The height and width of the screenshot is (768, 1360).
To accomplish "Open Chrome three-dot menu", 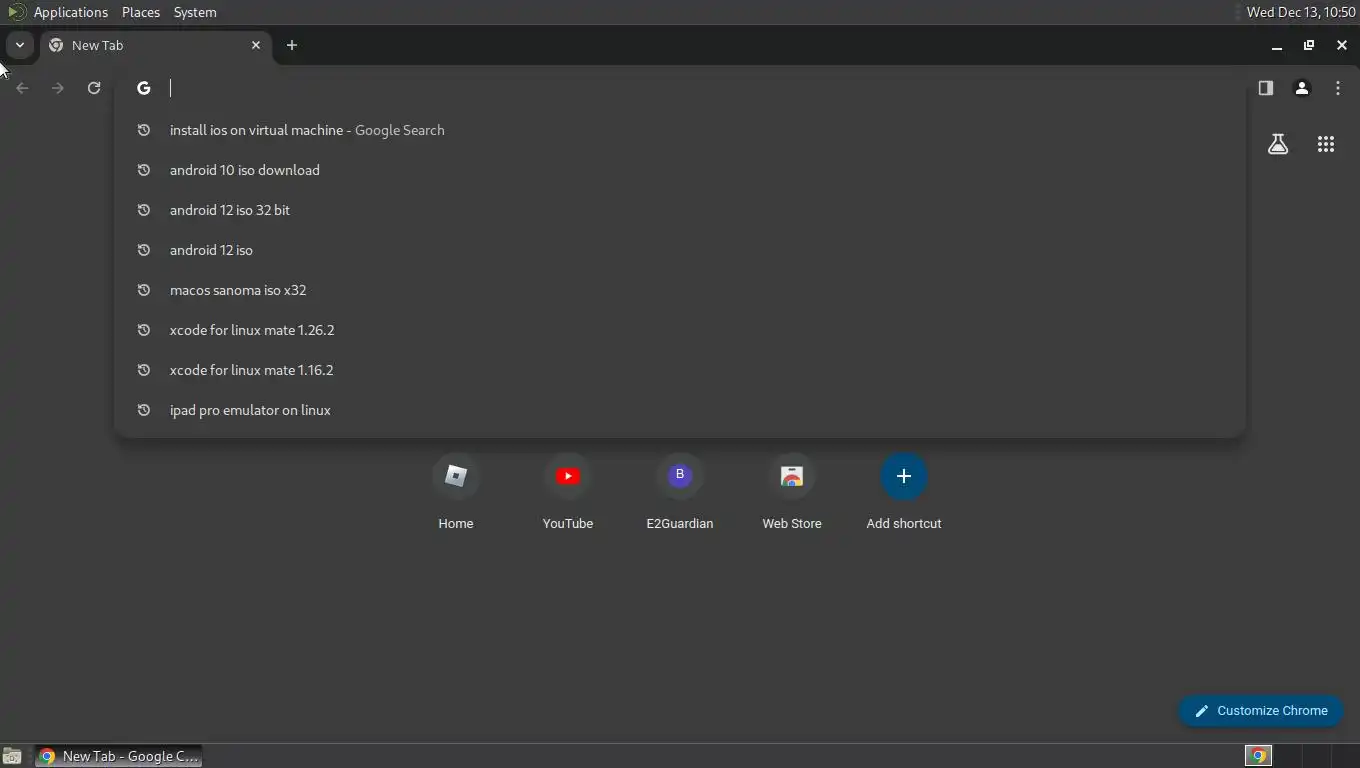I will (1338, 88).
